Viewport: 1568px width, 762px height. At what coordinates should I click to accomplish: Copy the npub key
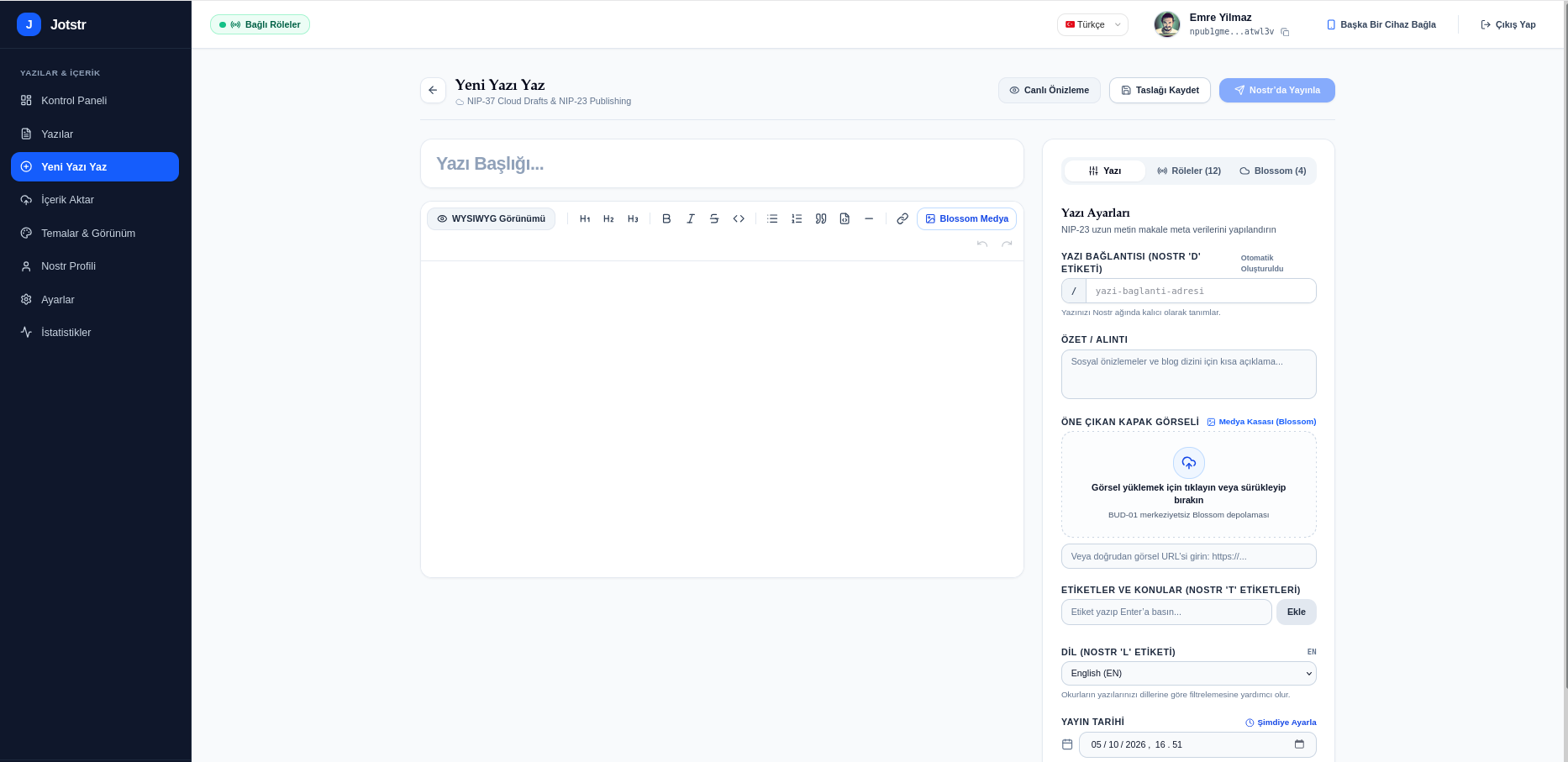click(1285, 32)
